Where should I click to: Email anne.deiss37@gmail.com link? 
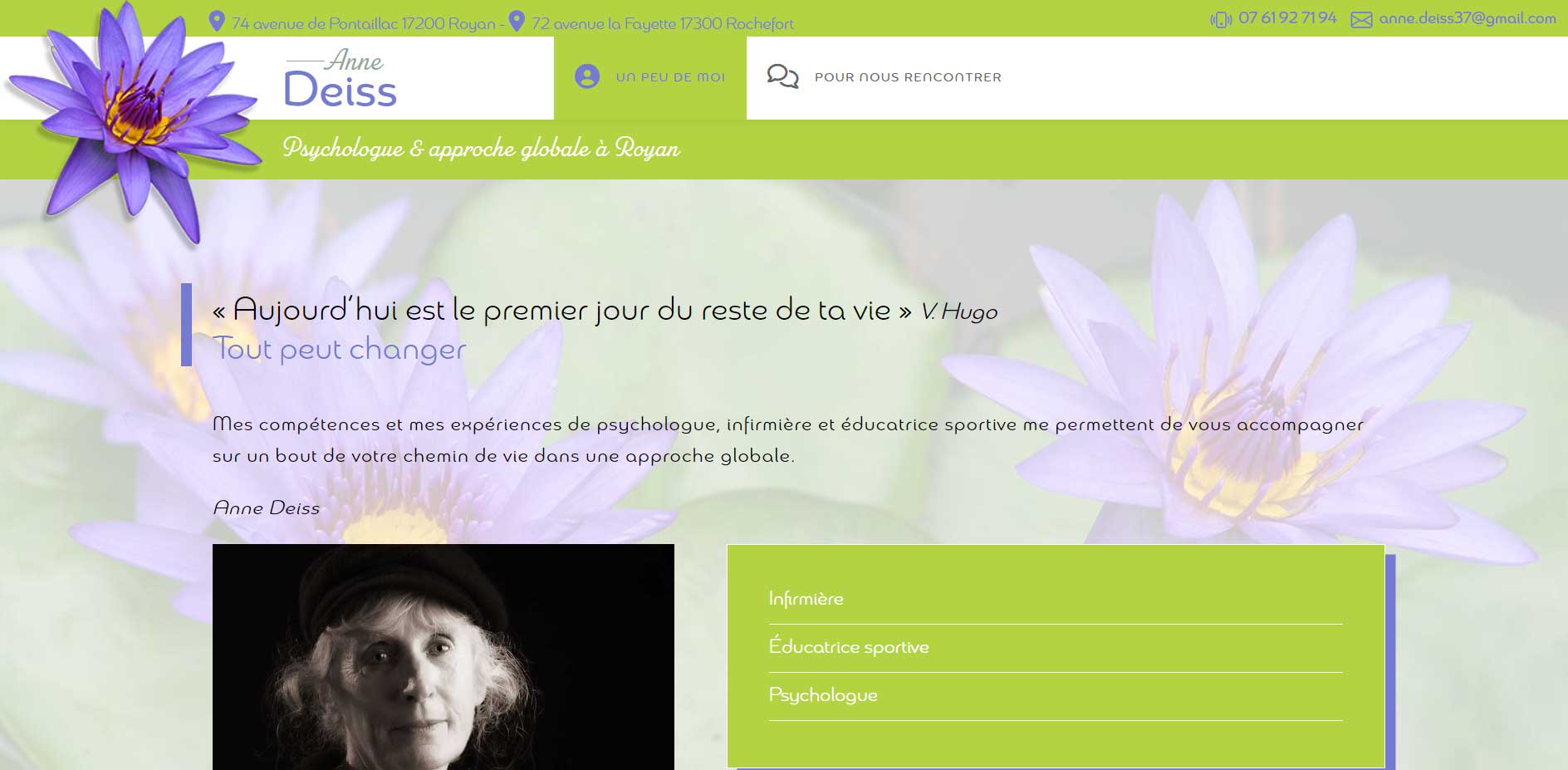pyautogui.click(x=1468, y=18)
